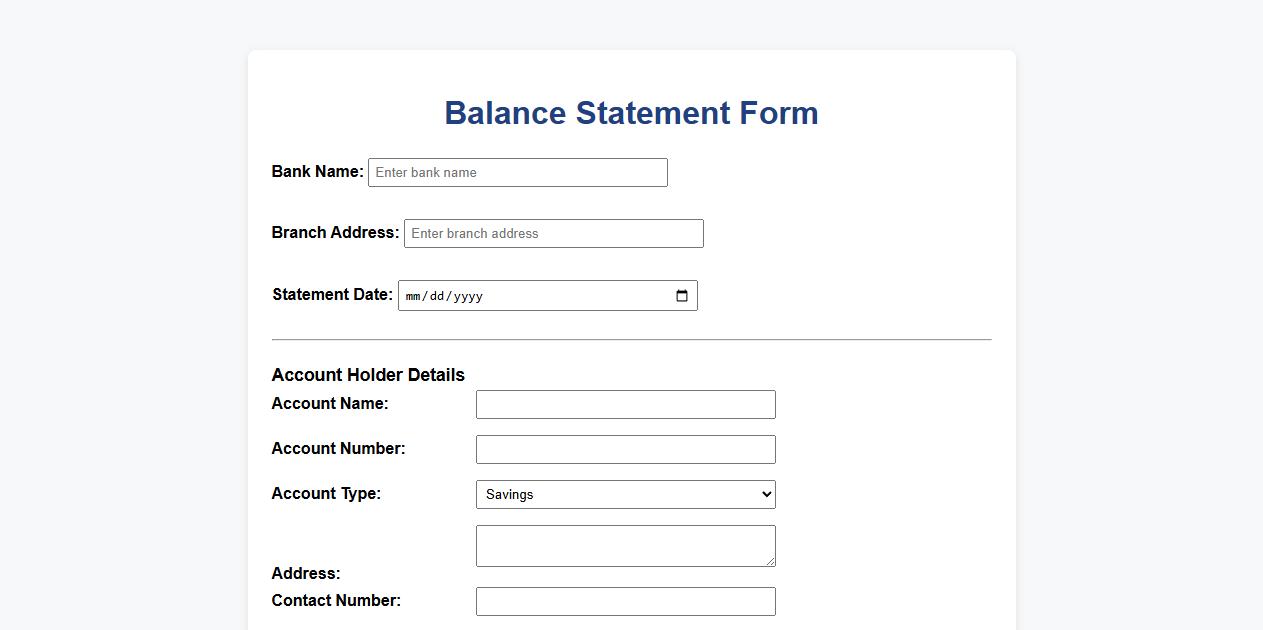Click the Bank Name label
The image size is (1263, 630).
click(x=317, y=171)
